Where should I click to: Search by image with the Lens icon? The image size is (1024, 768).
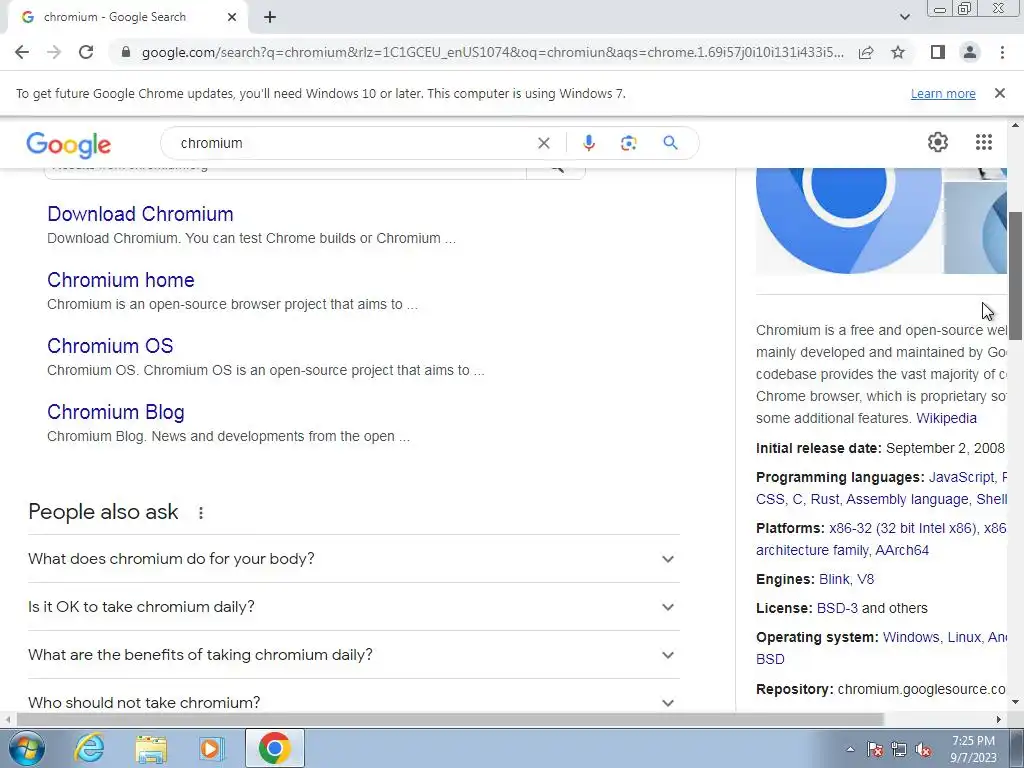point(628,143)
